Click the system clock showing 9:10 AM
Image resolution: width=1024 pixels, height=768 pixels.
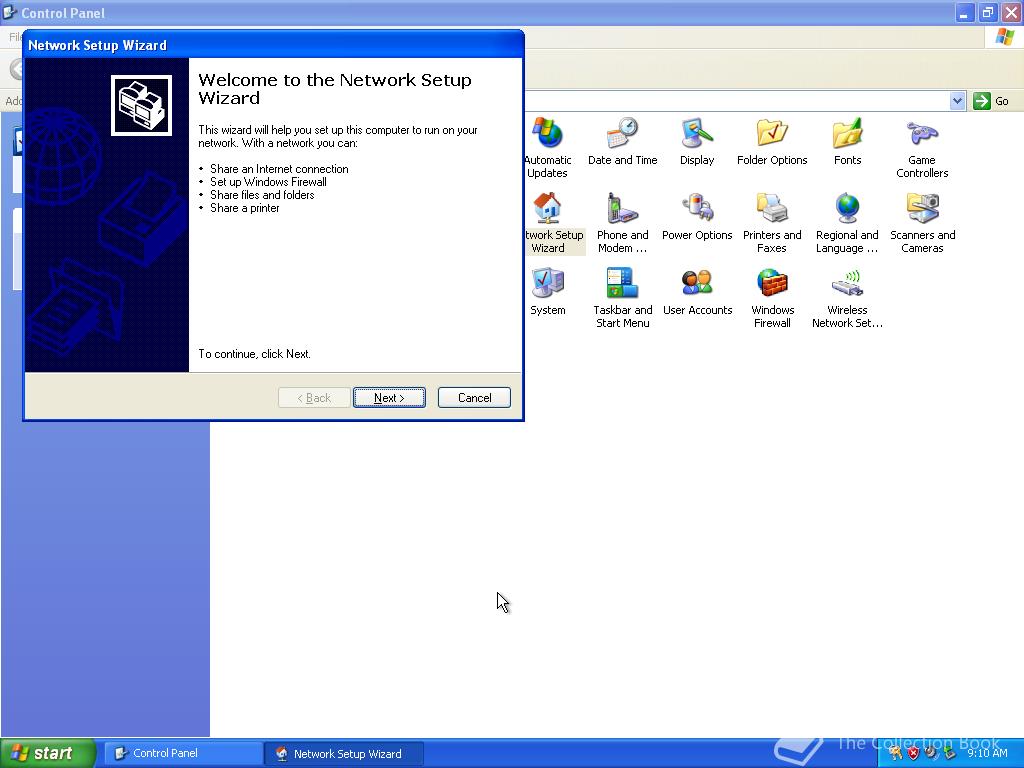click(987, 753)
